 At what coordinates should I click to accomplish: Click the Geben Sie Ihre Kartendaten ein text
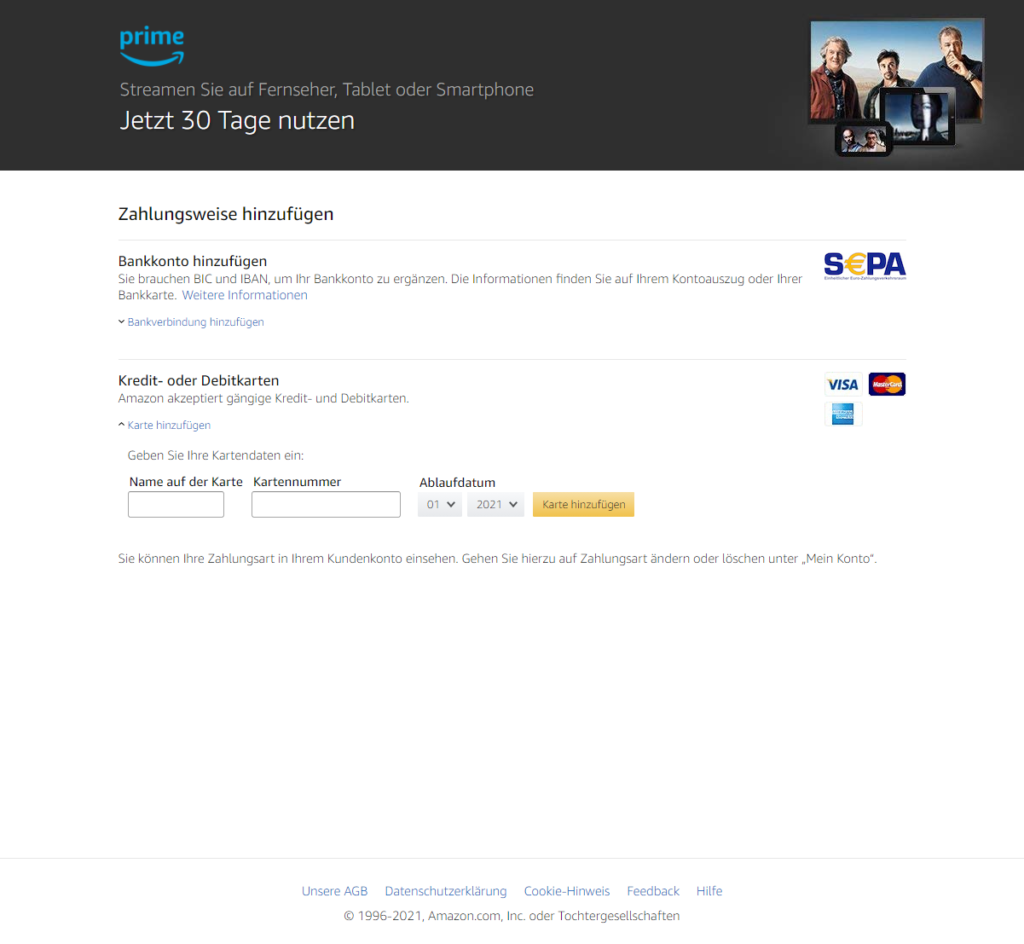coord(216,456)
